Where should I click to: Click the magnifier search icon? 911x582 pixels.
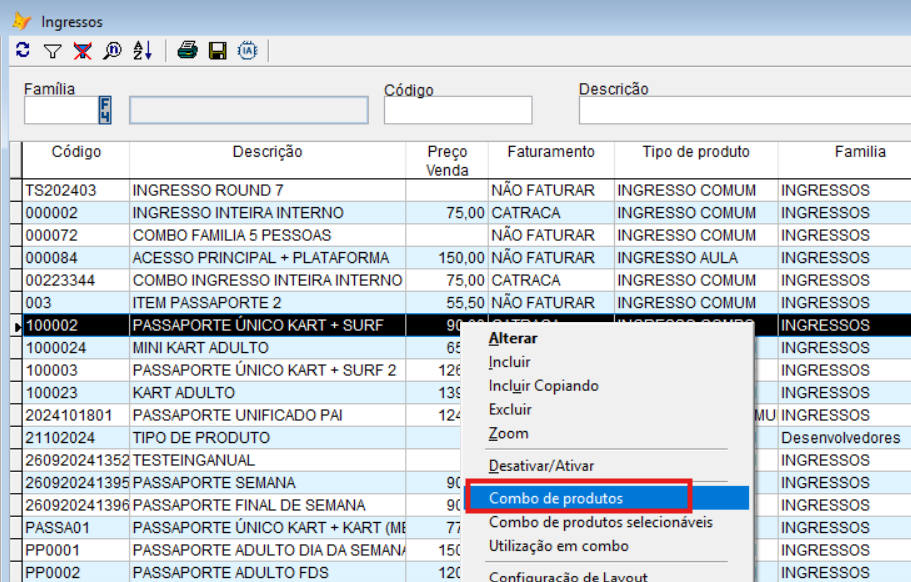pos(112,51)
